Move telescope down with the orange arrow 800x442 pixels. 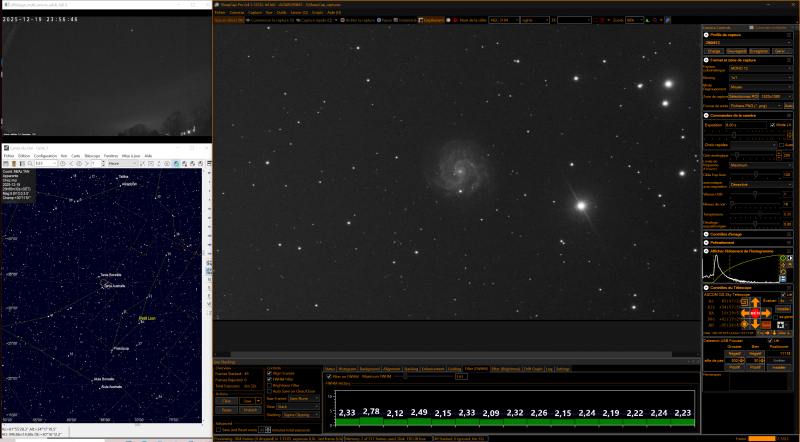click(x=756, y=325)
